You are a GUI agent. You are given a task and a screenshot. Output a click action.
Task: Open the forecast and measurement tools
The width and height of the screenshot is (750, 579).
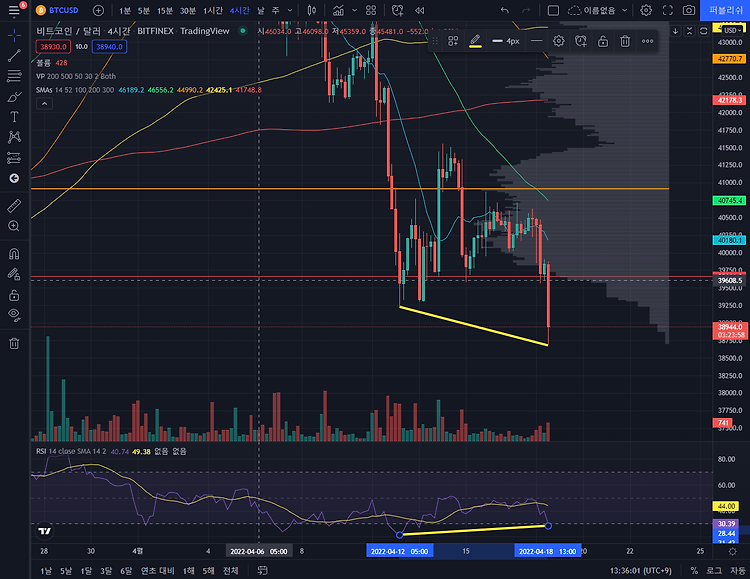(x=14, y=158)
